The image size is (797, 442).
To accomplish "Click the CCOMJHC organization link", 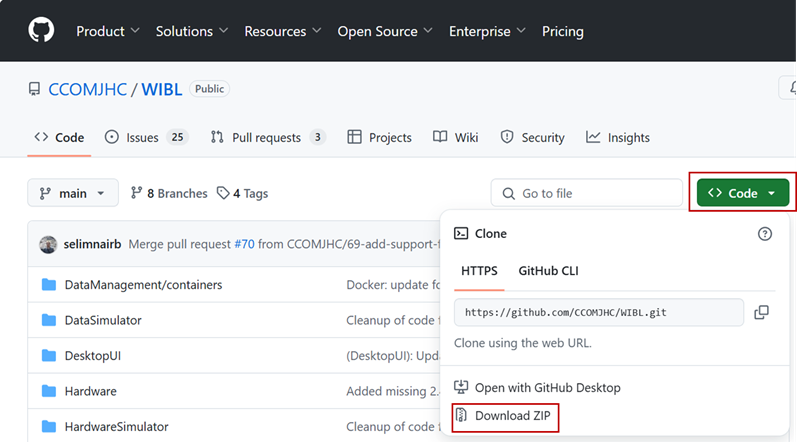I will [x=88, y=89].
